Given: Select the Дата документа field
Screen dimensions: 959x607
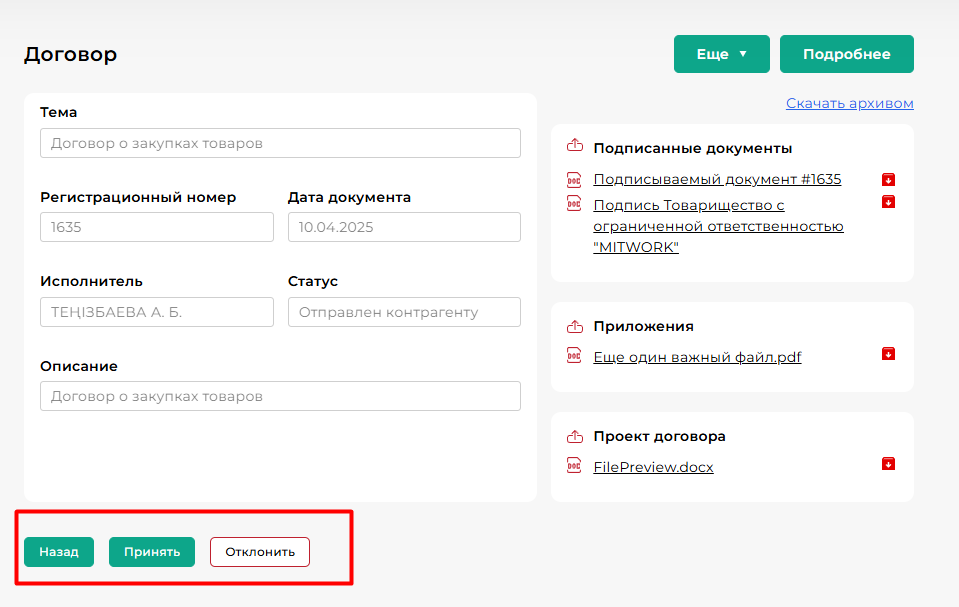Looking at the screenshot, I should click(404, 227).
